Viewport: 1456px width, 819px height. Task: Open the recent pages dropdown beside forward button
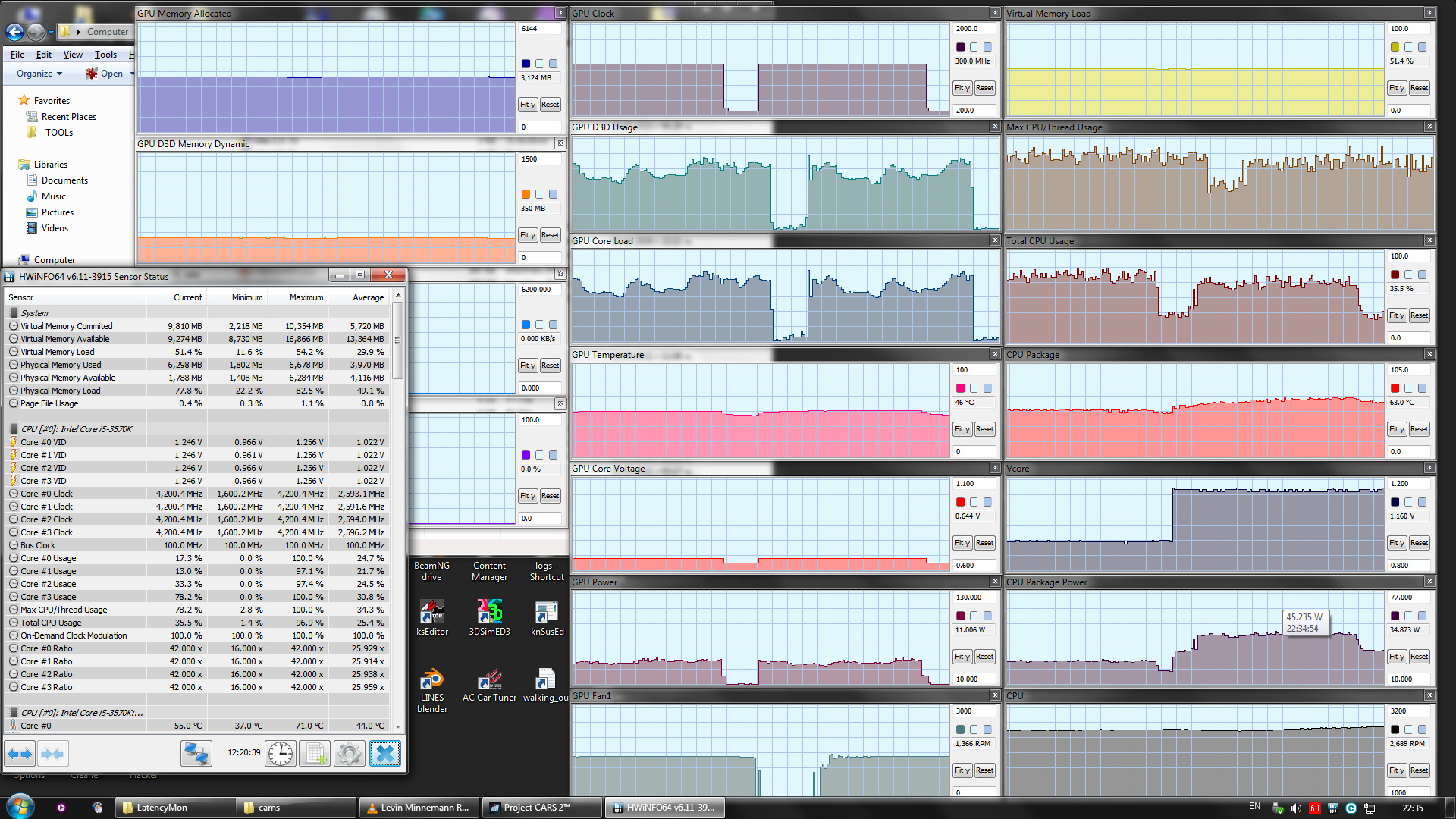pos(51,32)
